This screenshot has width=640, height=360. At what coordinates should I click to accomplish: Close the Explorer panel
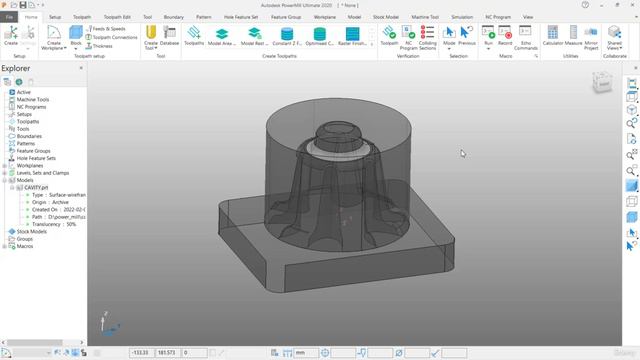pyautogui.click(x=81, y=68)
